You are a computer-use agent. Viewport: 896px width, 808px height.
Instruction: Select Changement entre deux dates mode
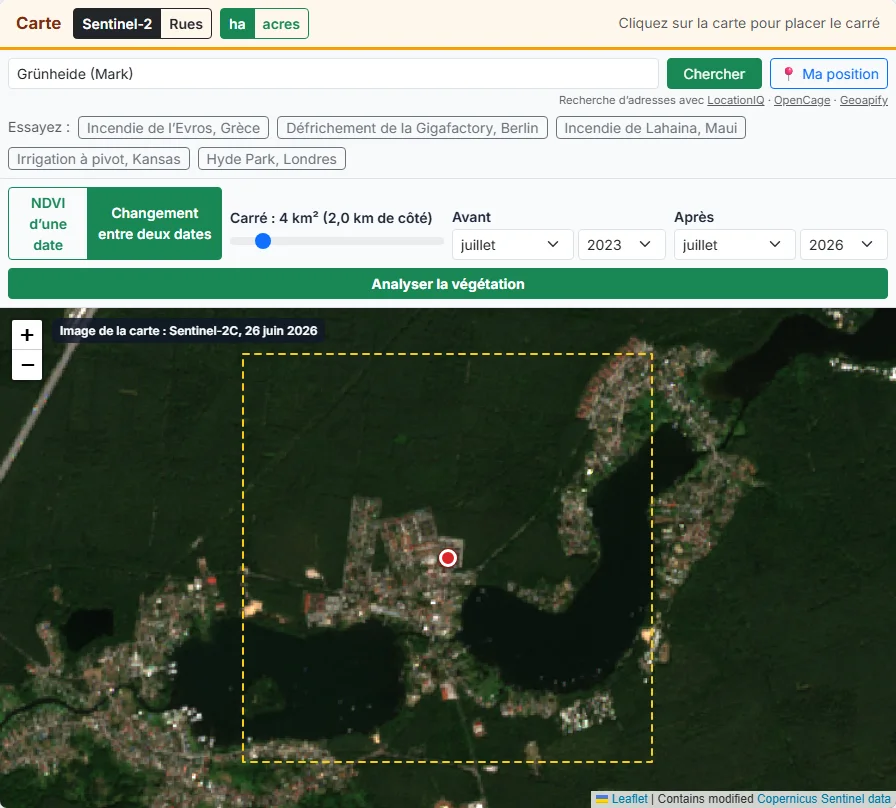point(154,223)
